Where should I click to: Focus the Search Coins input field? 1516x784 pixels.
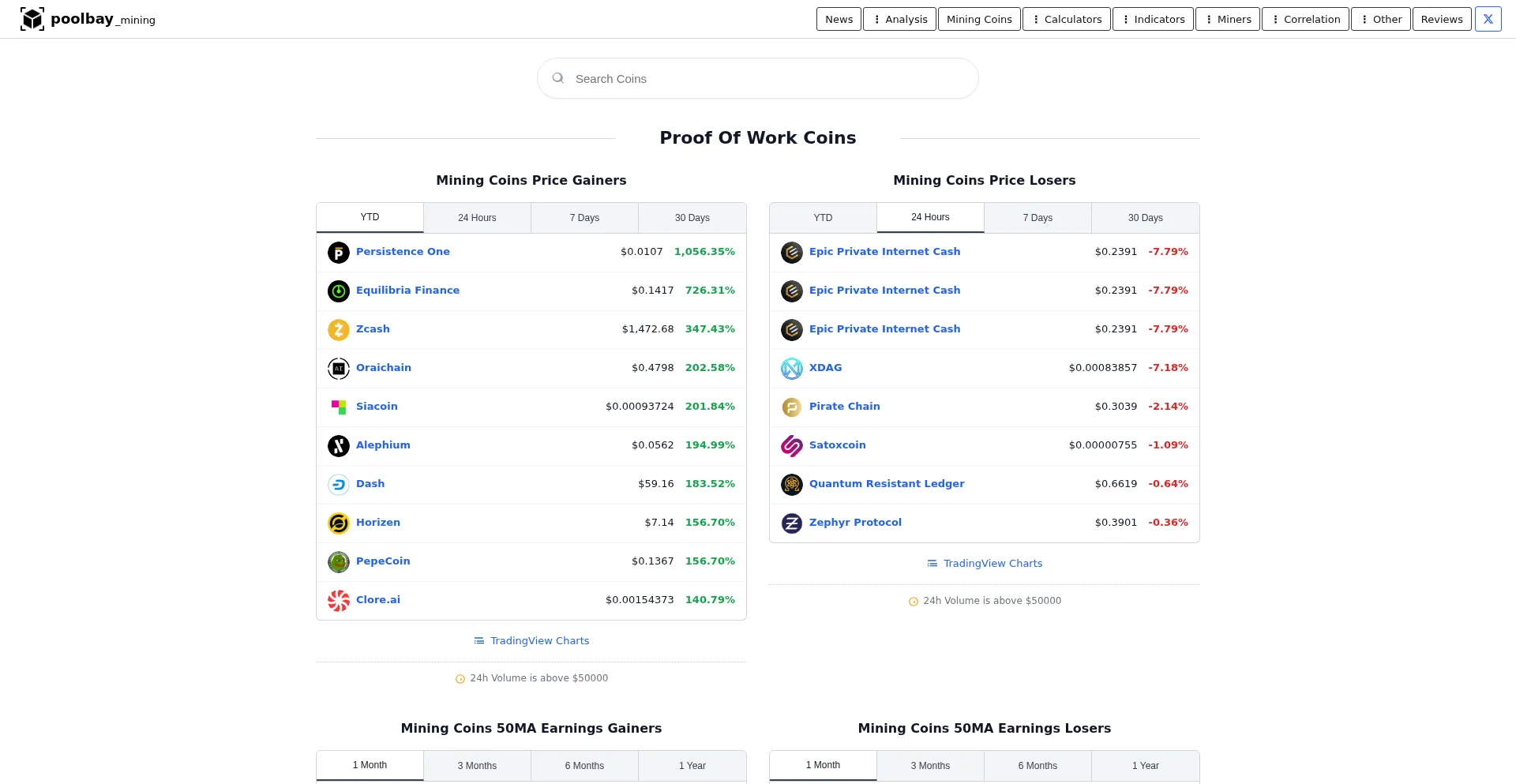(x=758, y=78)
